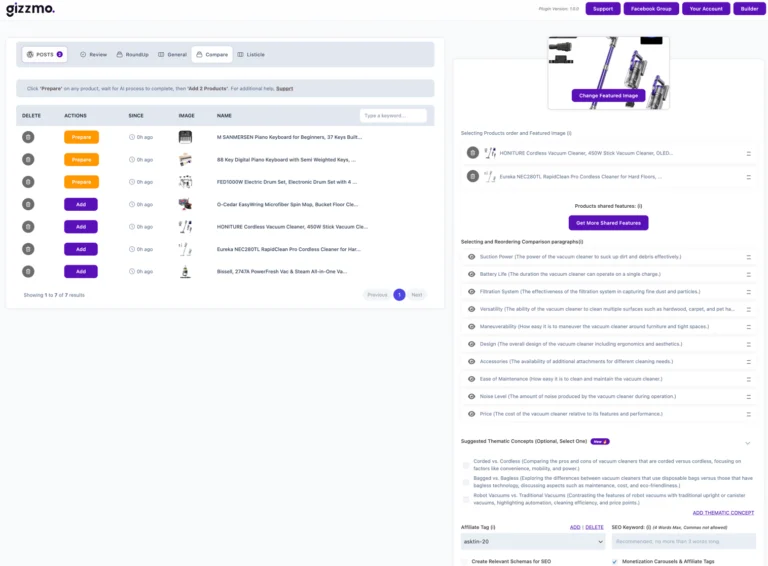
Task: Remove HONITURE vacuum from selected products
Action: tap(472, 153)
